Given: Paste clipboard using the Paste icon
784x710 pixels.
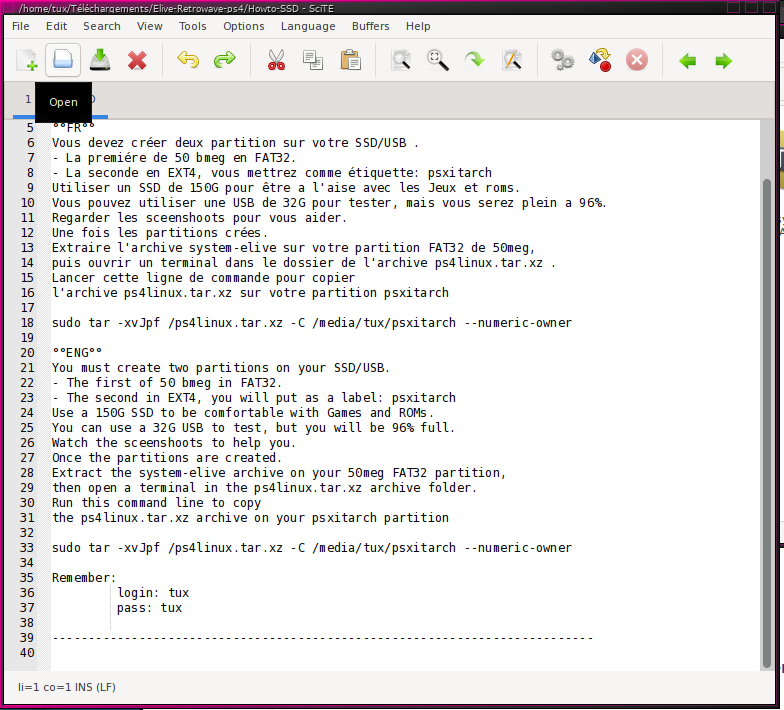Looking at the screenshot, I should [x=350, y=60].
